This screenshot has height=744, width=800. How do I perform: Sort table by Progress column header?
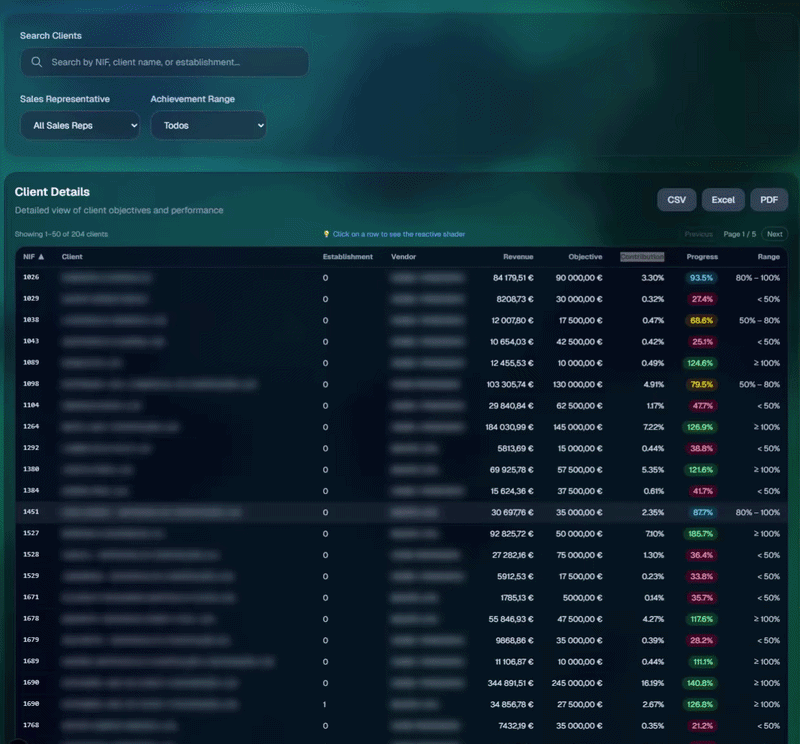[702, 257]
